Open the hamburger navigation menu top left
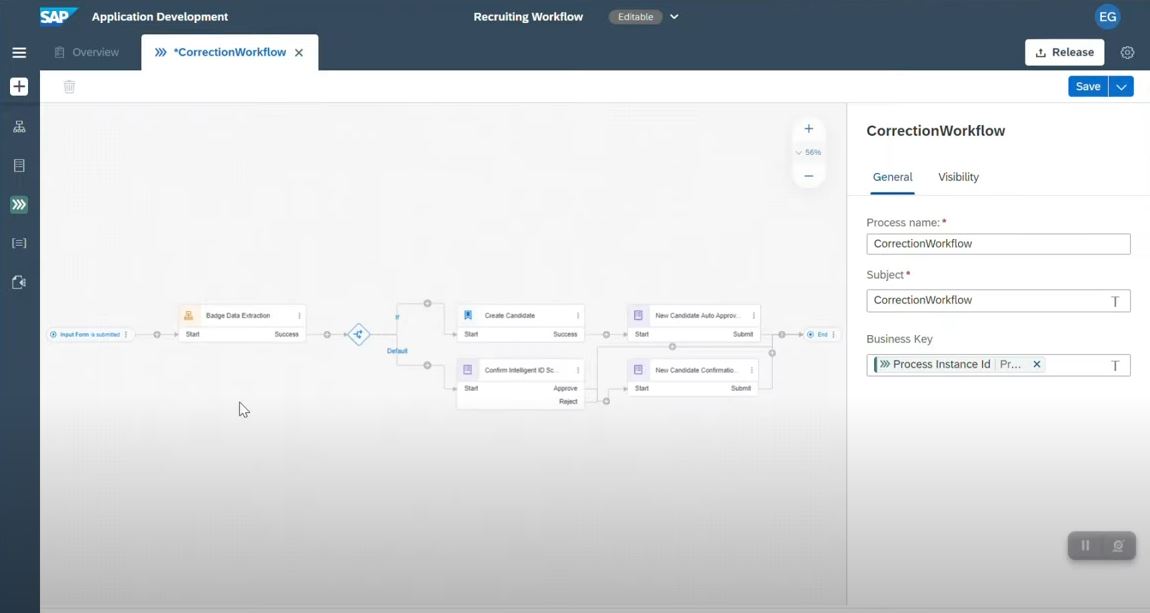Screen dimensions: 1150x613 pyautogui.click(x=18, y=51)
